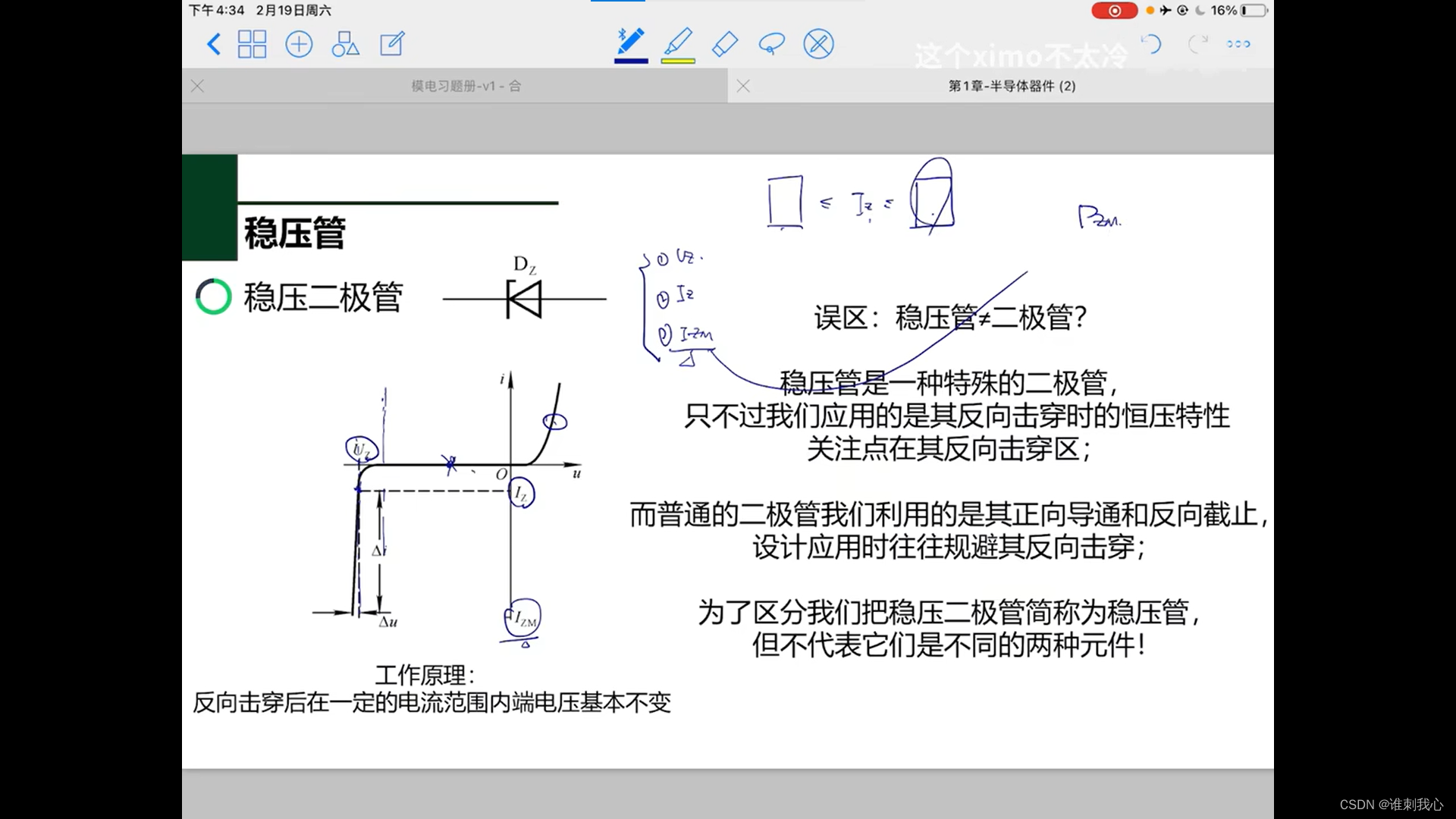Screen dimensions: 1456x819
Task: Click the undo arrow
Action: 1151,44
